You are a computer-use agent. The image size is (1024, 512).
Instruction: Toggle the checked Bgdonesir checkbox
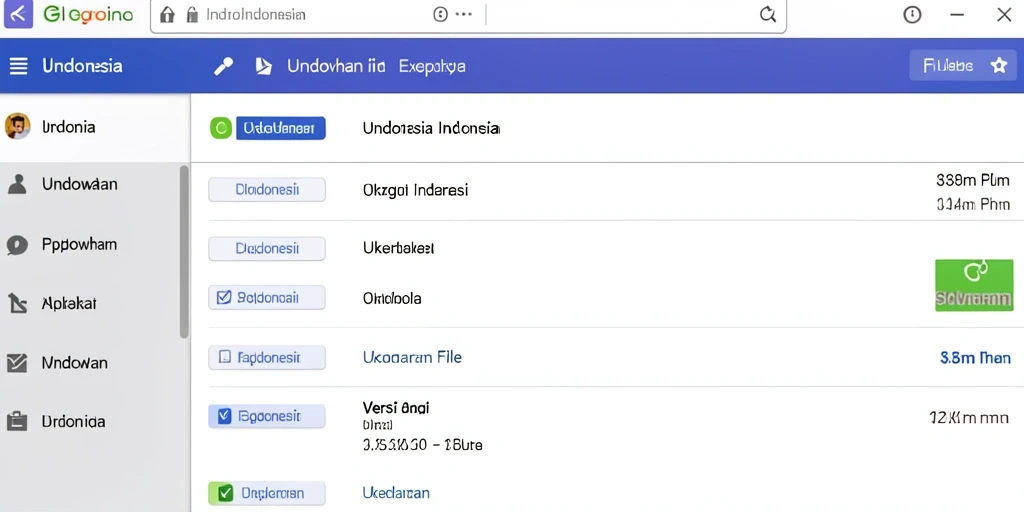click(x=224, y=416)
